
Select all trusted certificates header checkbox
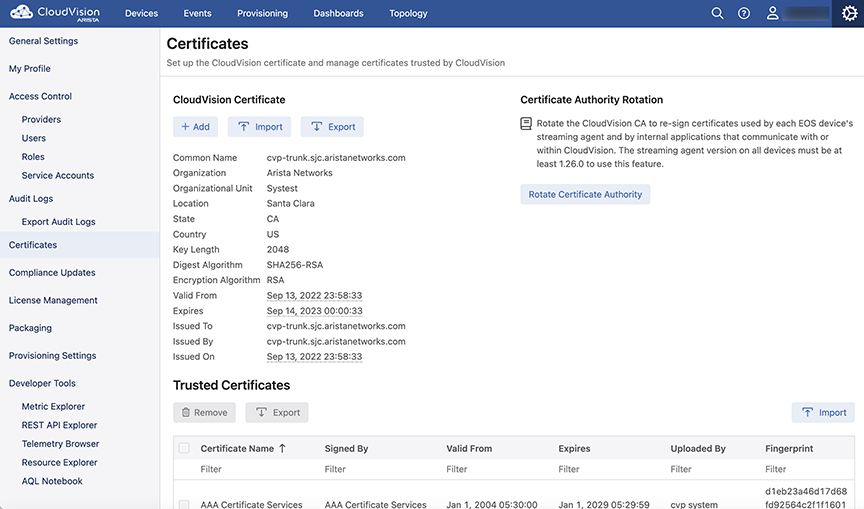pyautogui.click(x=184, y=448)
